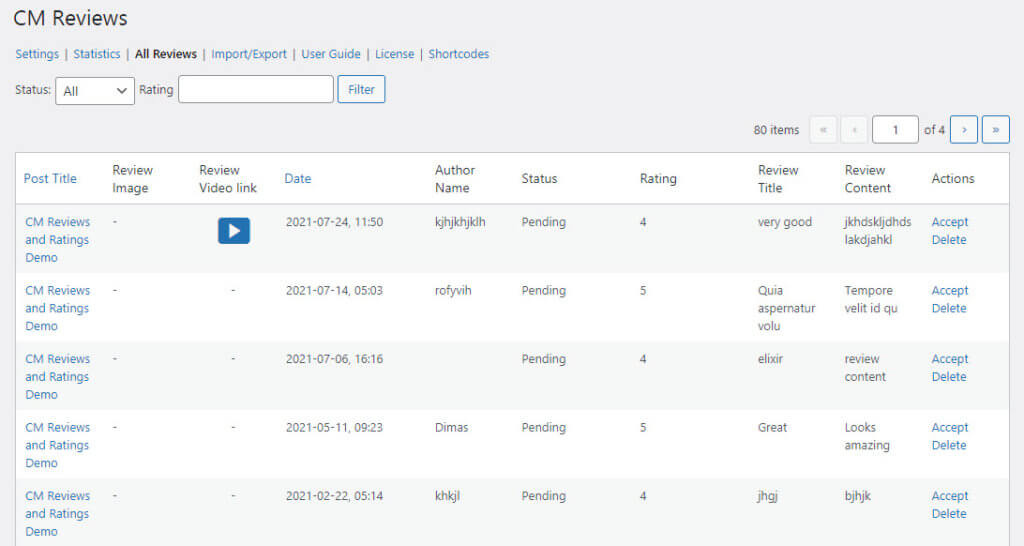Click review title 'Quia aspernatur volu'
1024x546 pixels.
coord(786,308)
